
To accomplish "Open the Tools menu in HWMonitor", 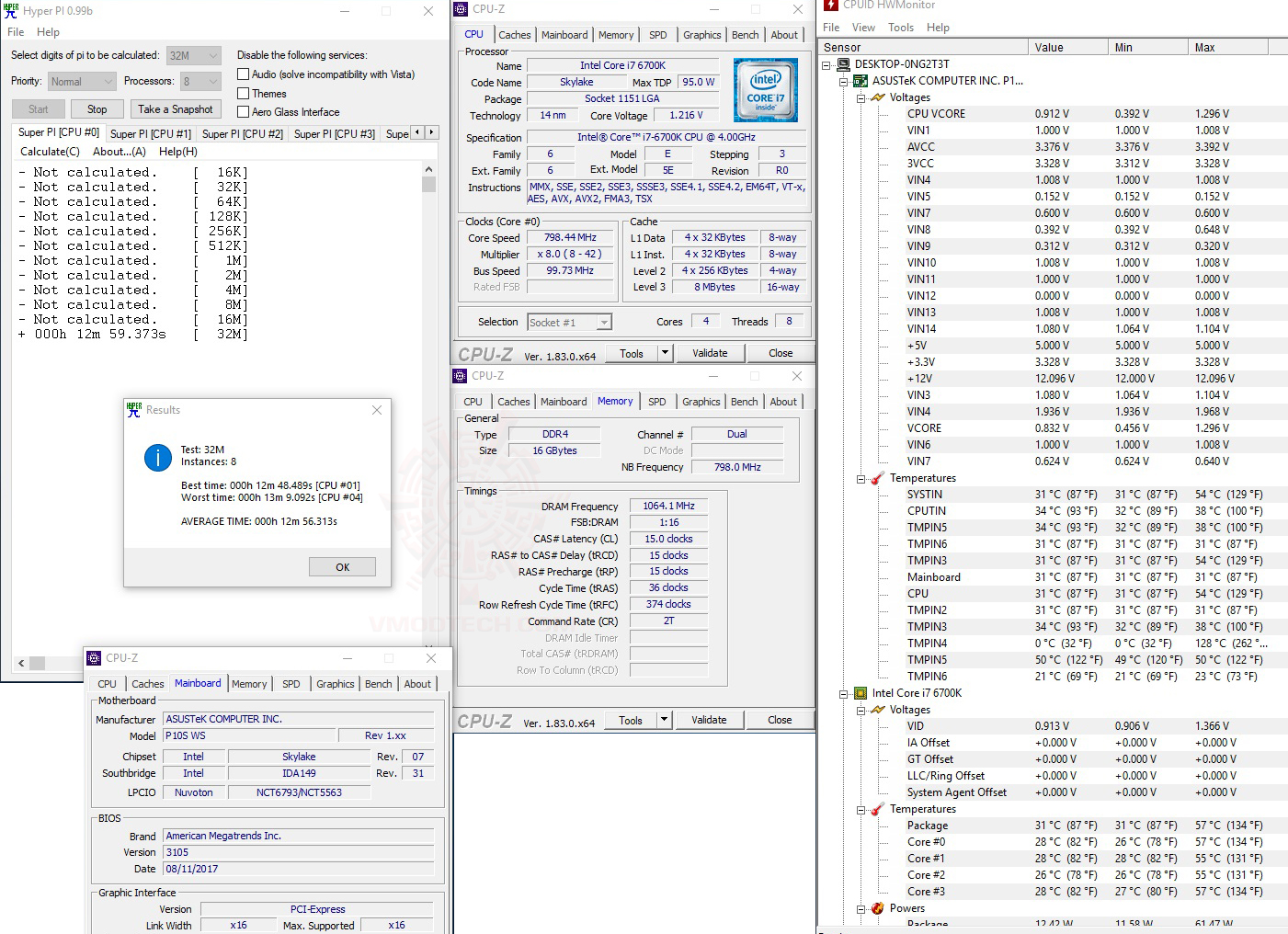I will point(900,27).
